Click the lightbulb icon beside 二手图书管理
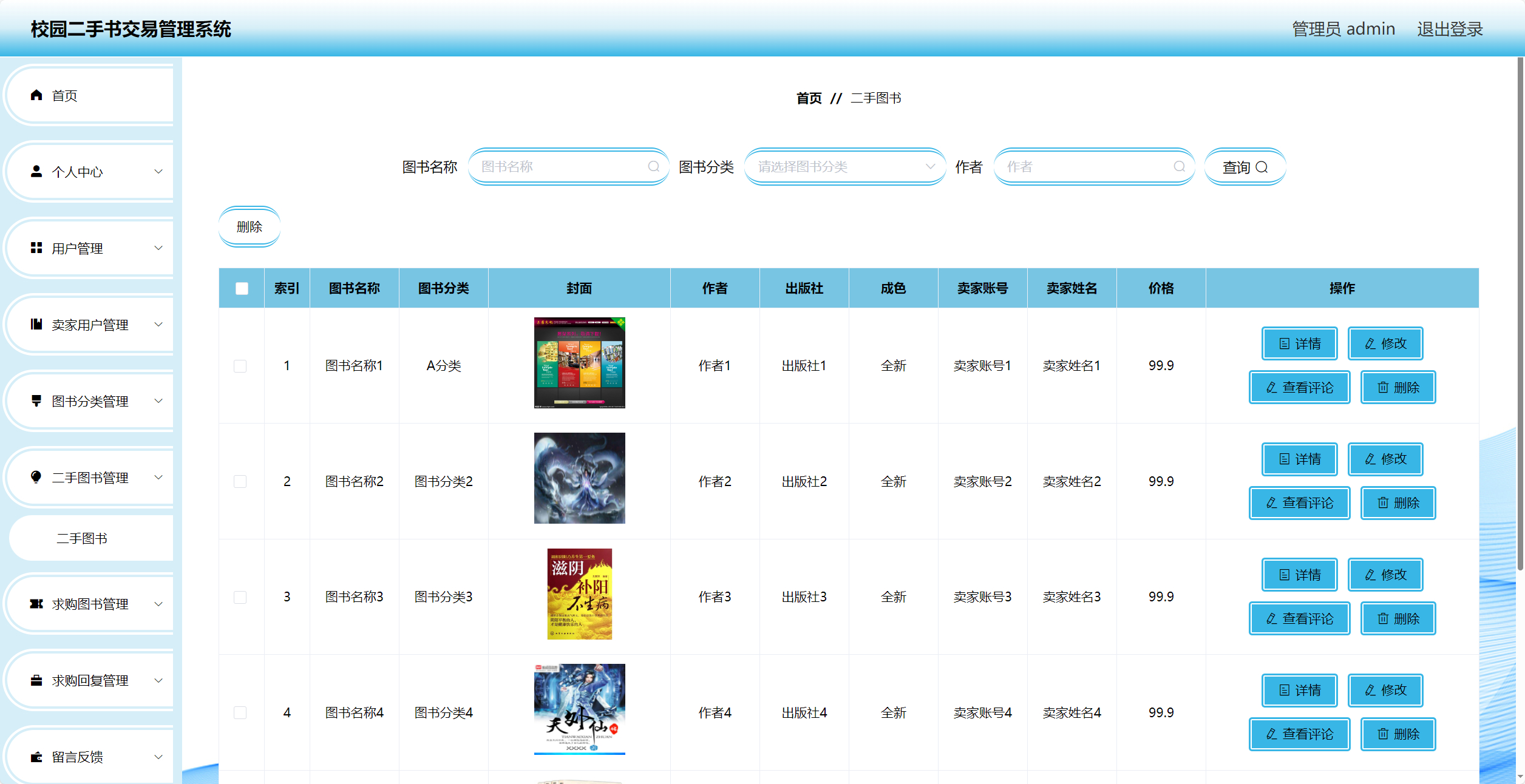 (x=36, y=478)
